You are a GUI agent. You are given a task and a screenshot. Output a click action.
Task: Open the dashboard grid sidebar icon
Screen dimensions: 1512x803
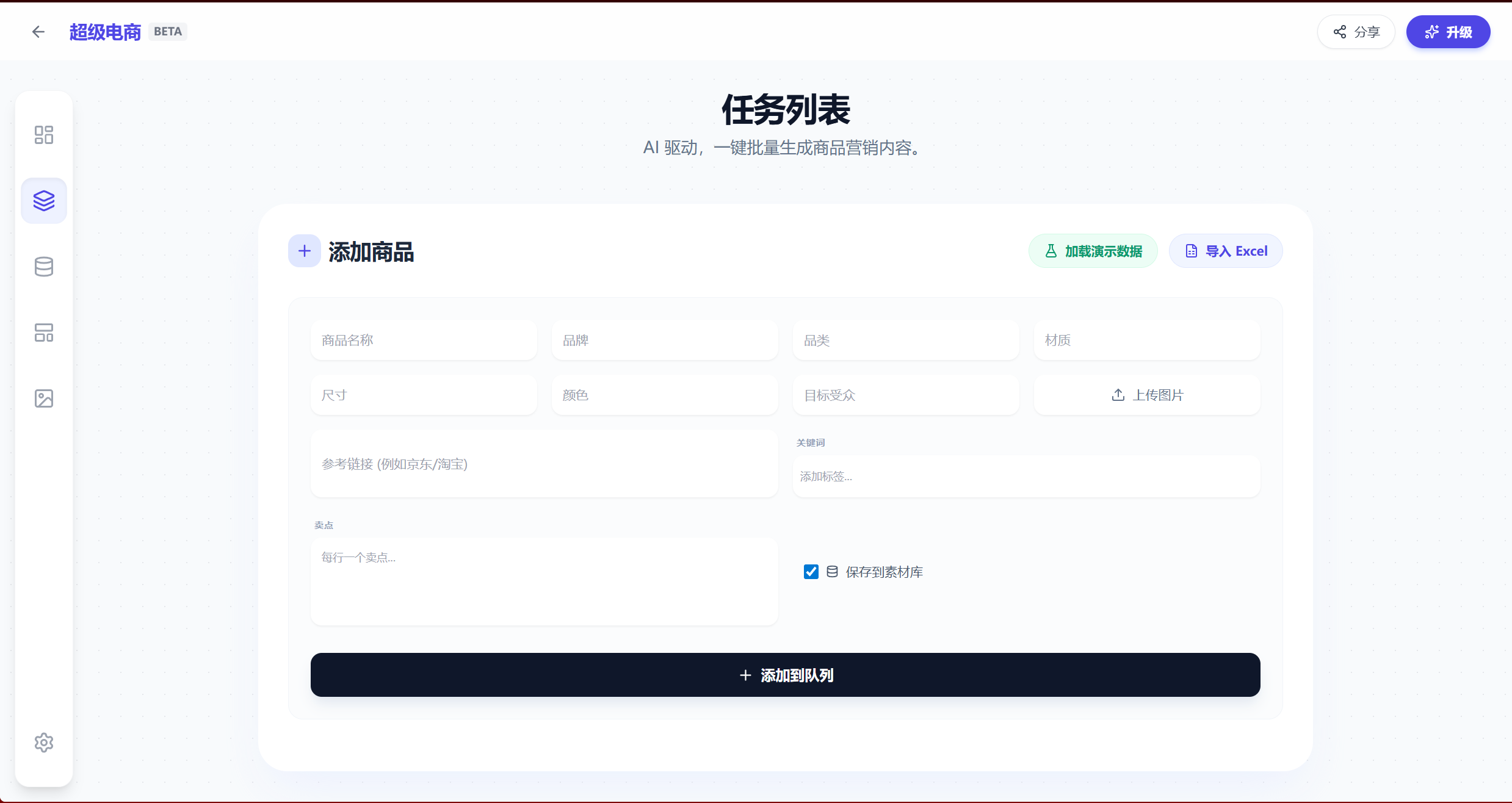[44, 135]
